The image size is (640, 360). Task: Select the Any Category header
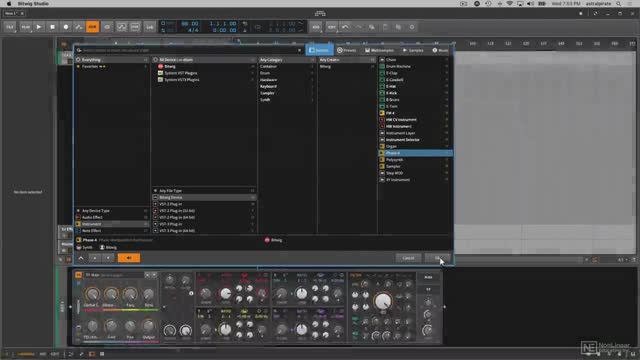pyautogui.click(x=287, y=60)
